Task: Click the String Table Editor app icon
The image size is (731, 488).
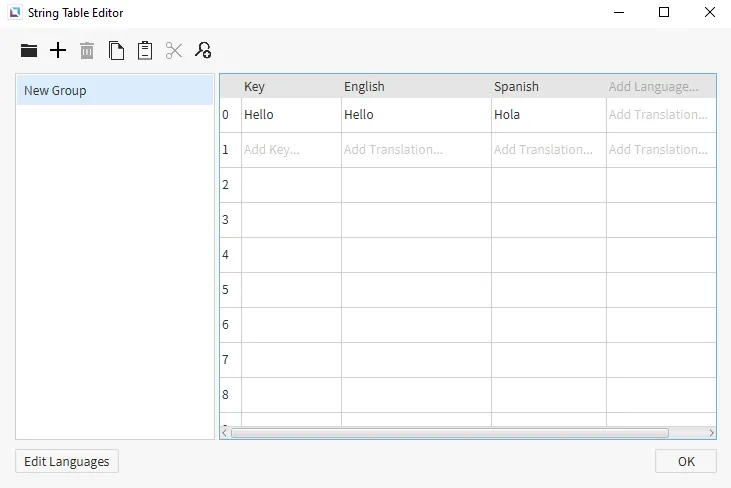Action: (x=14, y=13)
